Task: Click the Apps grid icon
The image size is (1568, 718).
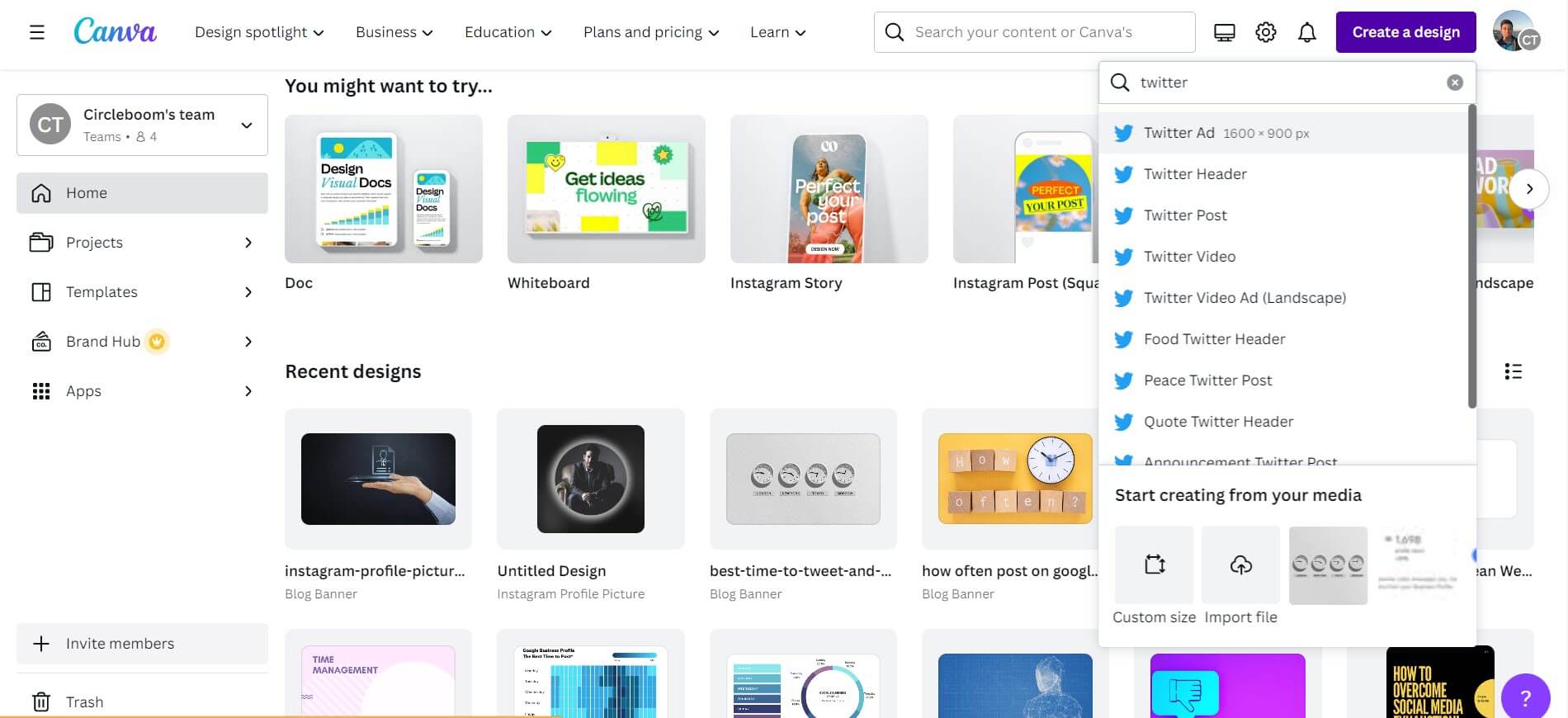Action: point(41,391)
